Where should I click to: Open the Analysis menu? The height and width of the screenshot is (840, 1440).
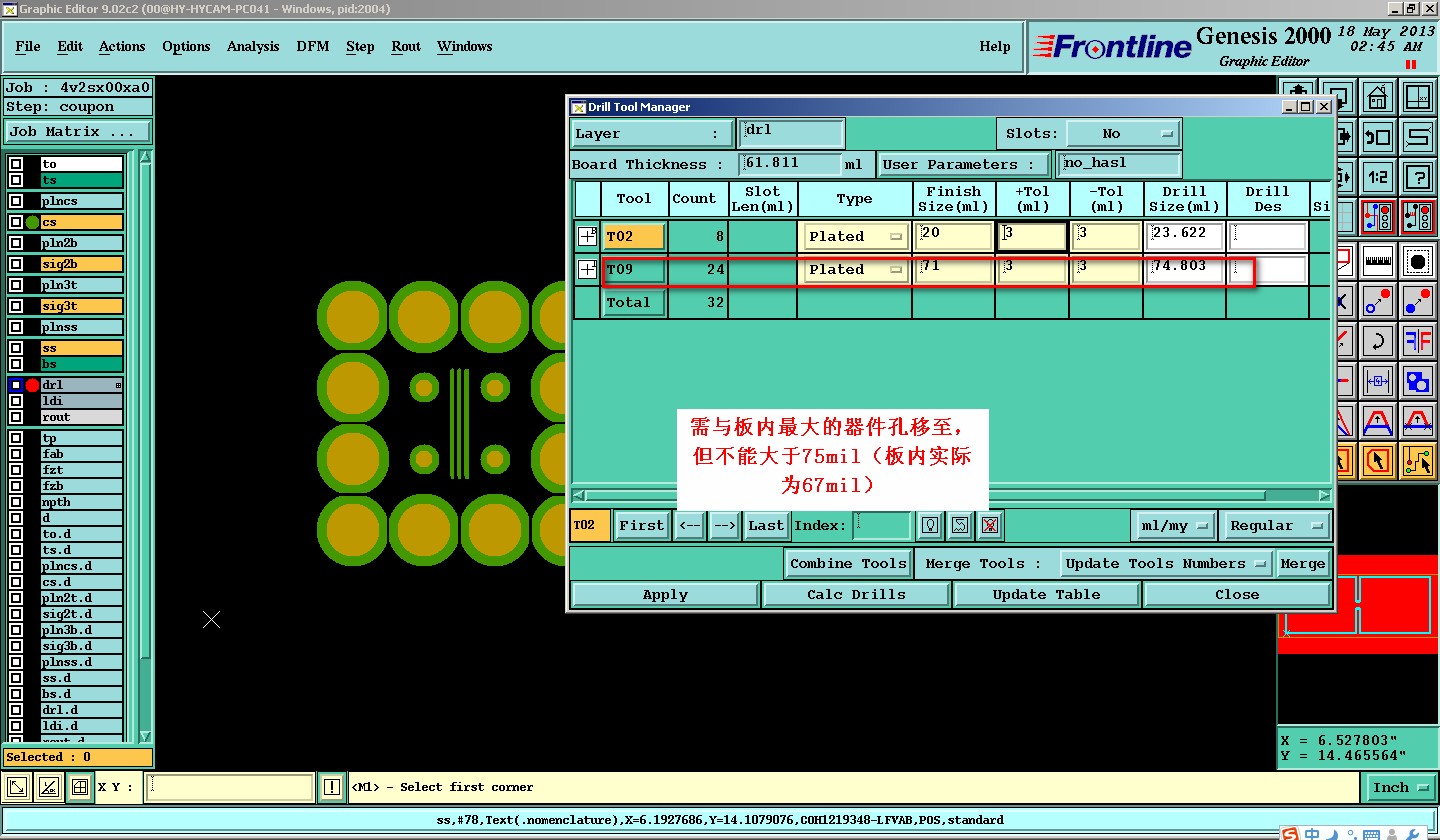pos(253,46)
